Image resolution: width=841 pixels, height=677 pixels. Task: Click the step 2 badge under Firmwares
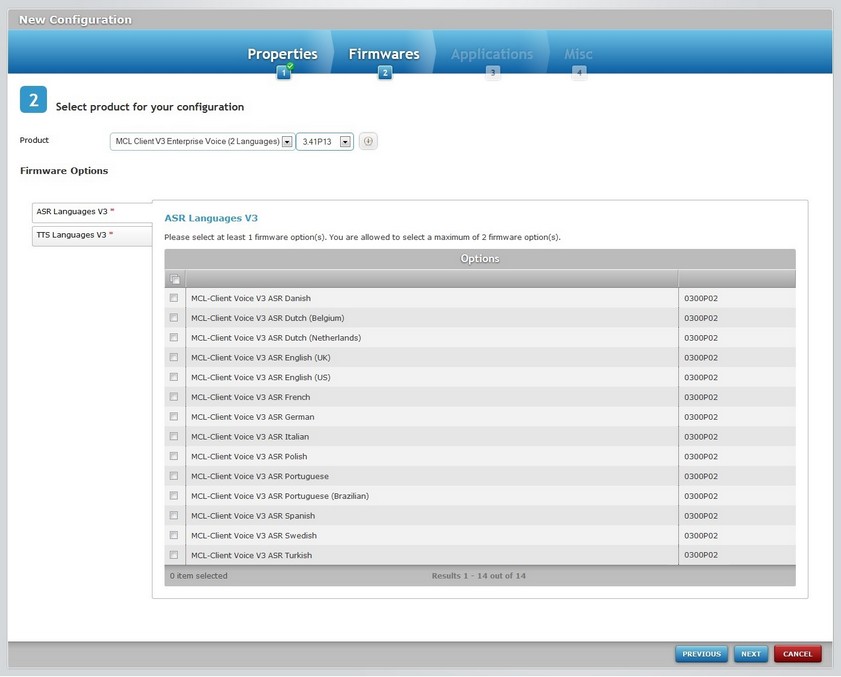point(385,72)
